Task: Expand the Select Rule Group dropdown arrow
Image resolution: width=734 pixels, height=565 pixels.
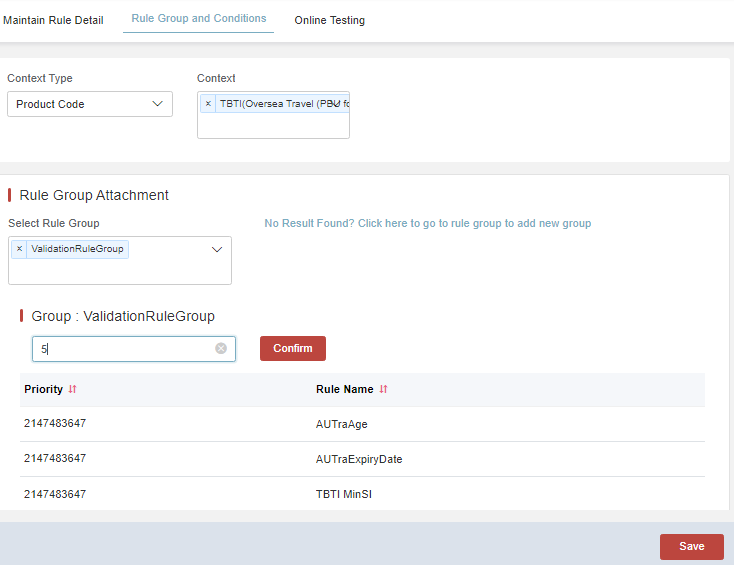Action: point(217,249)
